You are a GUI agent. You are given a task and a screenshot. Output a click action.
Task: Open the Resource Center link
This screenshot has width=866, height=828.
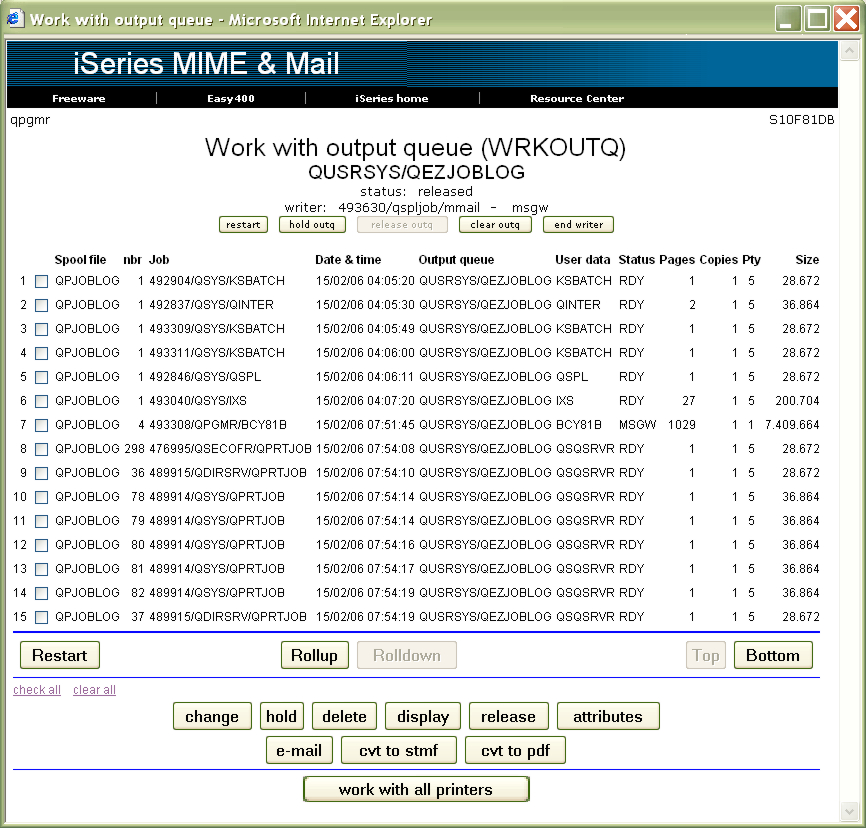coord(577,98)
